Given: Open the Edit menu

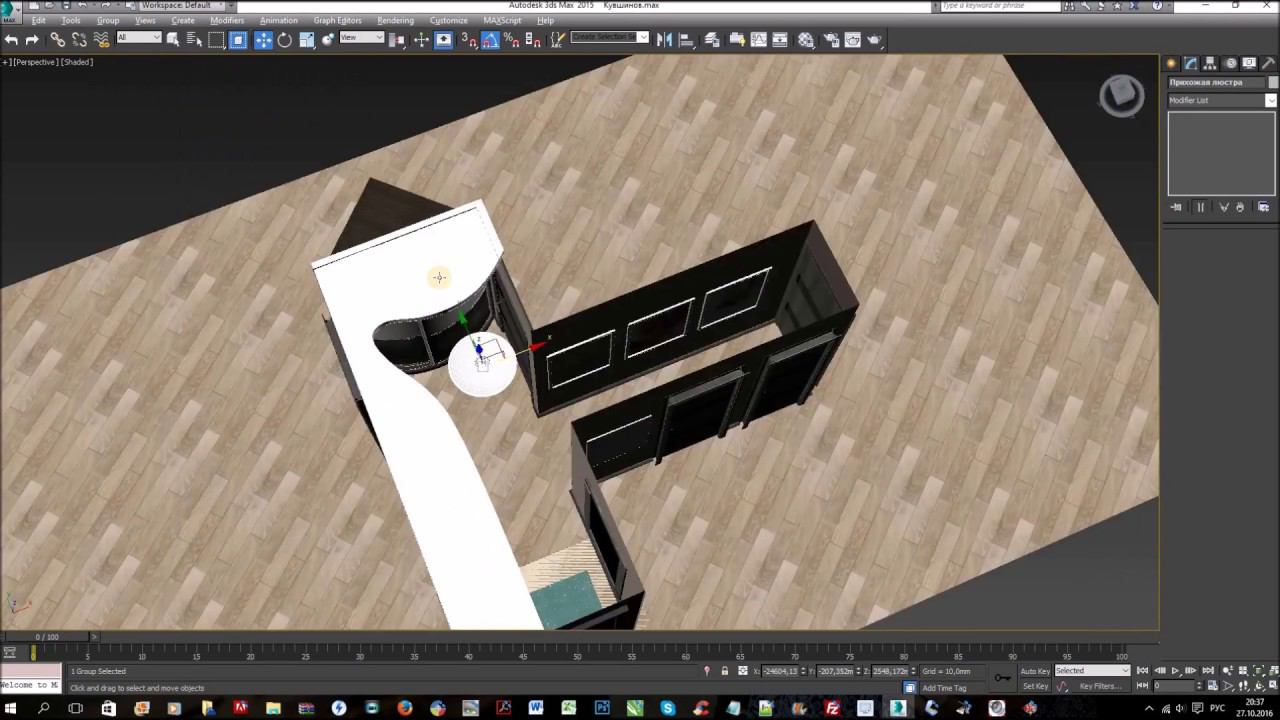Looking at the screenshot, I should point(38,21).
